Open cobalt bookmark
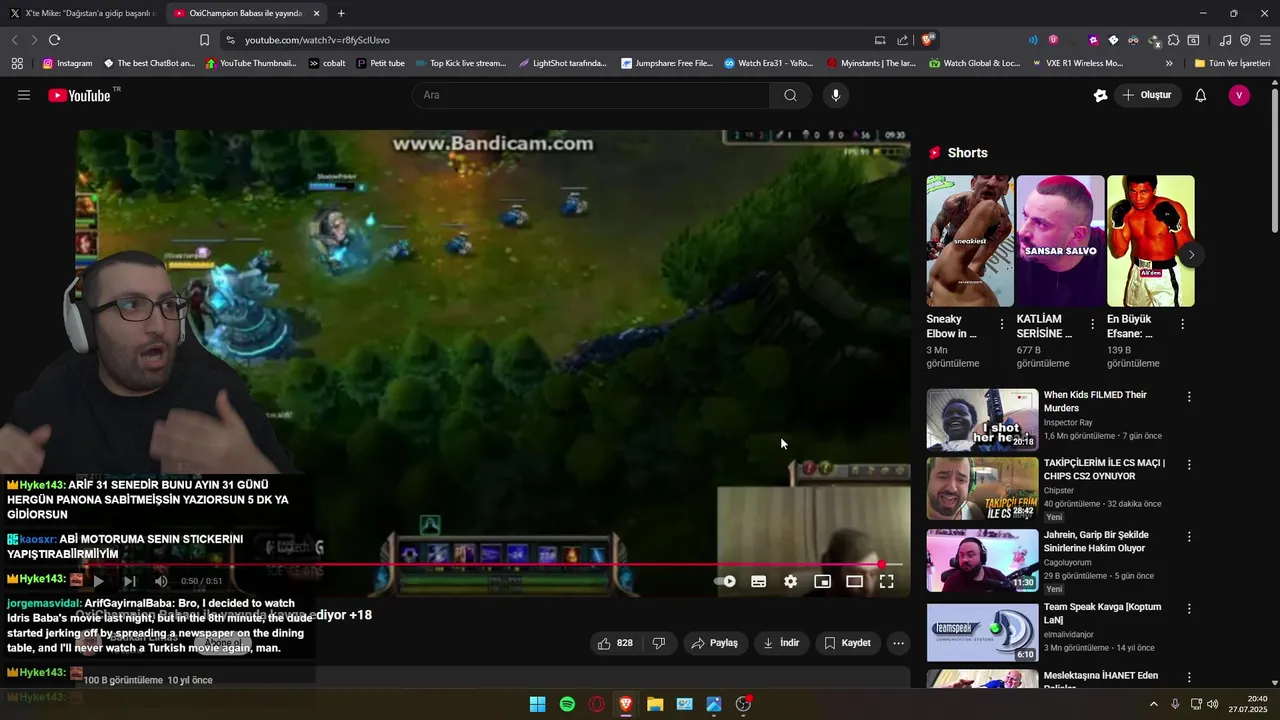The height and width of the screenshot is (720, 1280). [x=327, y=63]
